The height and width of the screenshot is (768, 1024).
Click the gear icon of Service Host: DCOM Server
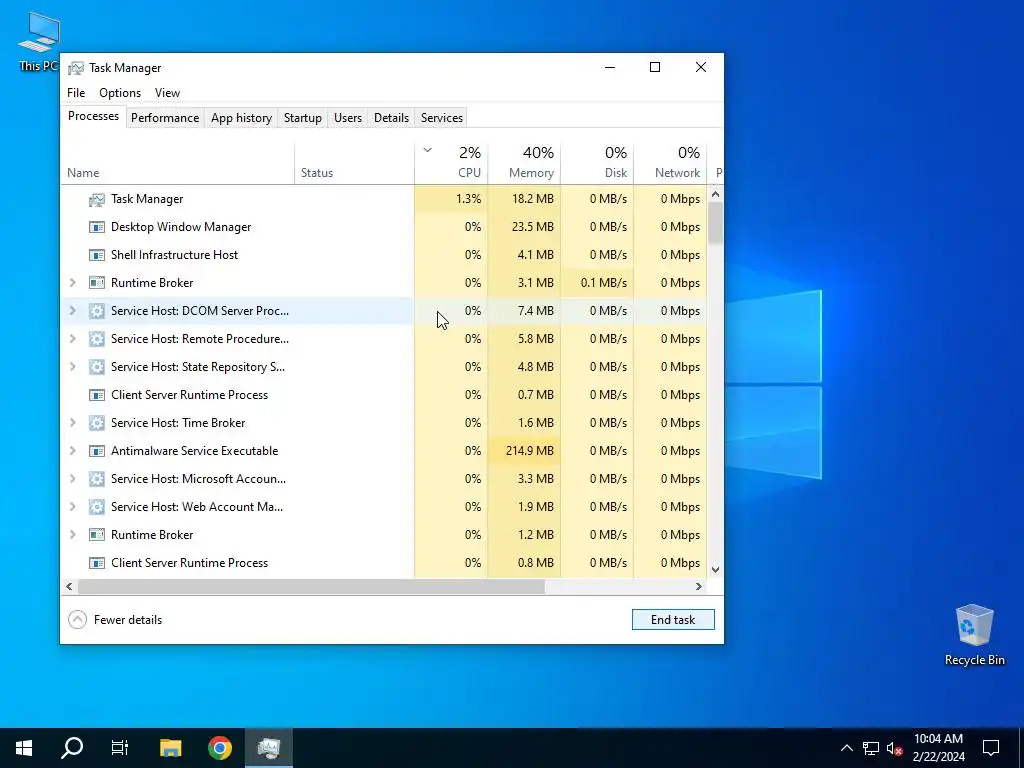pyautogui.click(x=97, y=311)
